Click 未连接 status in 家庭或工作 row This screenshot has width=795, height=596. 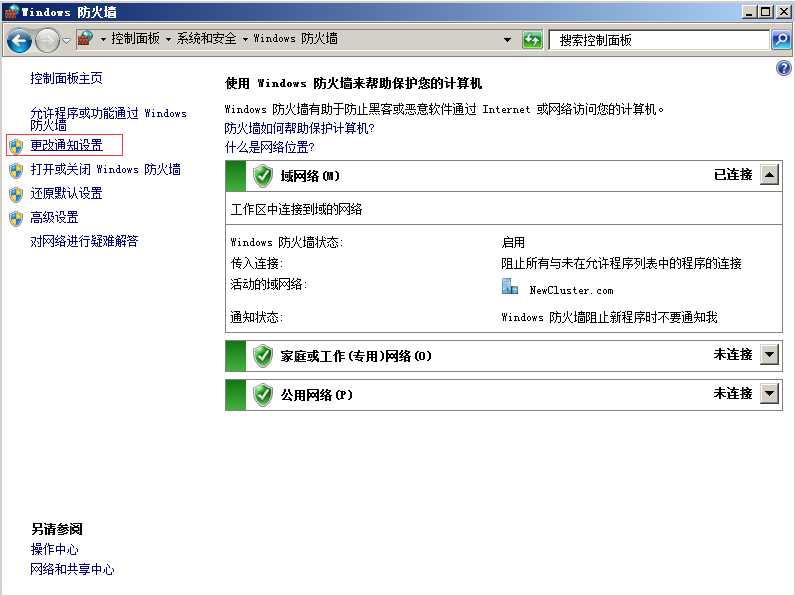tap(733, 354)
